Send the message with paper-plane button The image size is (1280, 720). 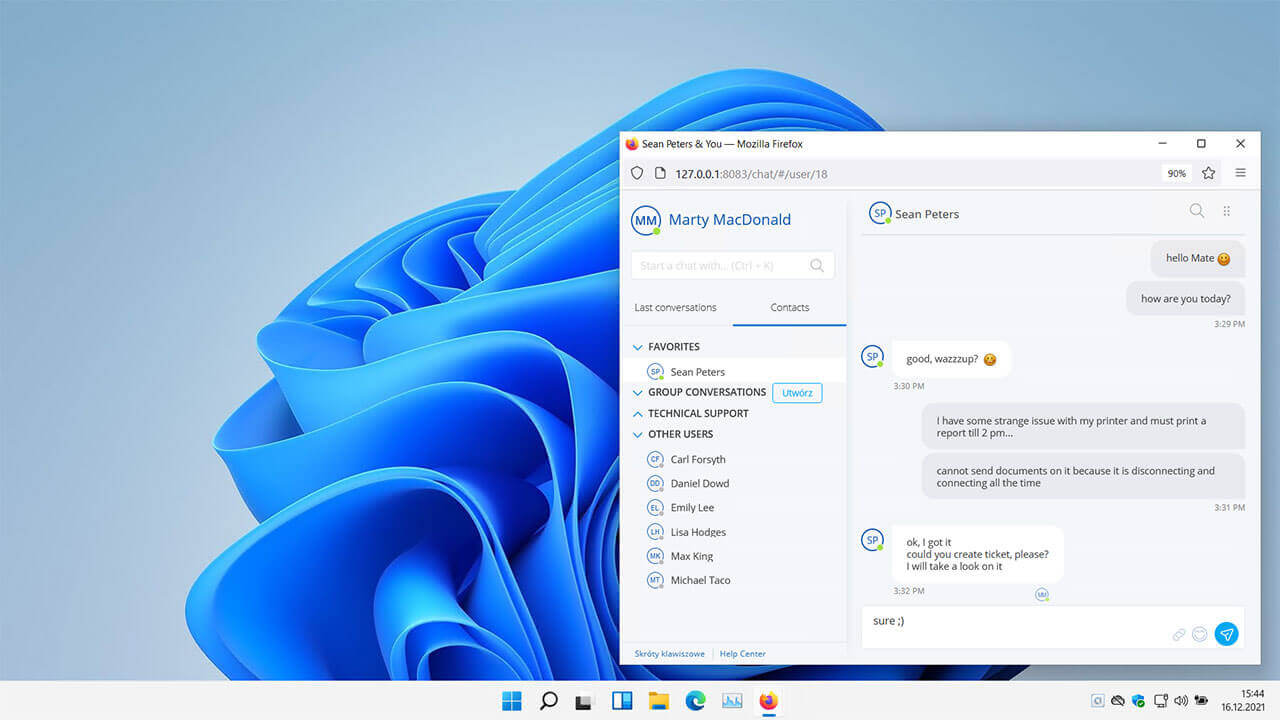[x=1226, y=634]
